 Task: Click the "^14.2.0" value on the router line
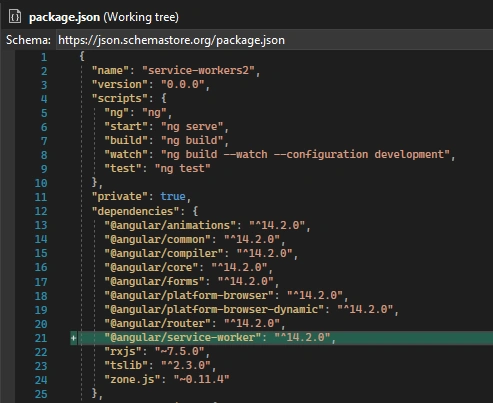252,323
